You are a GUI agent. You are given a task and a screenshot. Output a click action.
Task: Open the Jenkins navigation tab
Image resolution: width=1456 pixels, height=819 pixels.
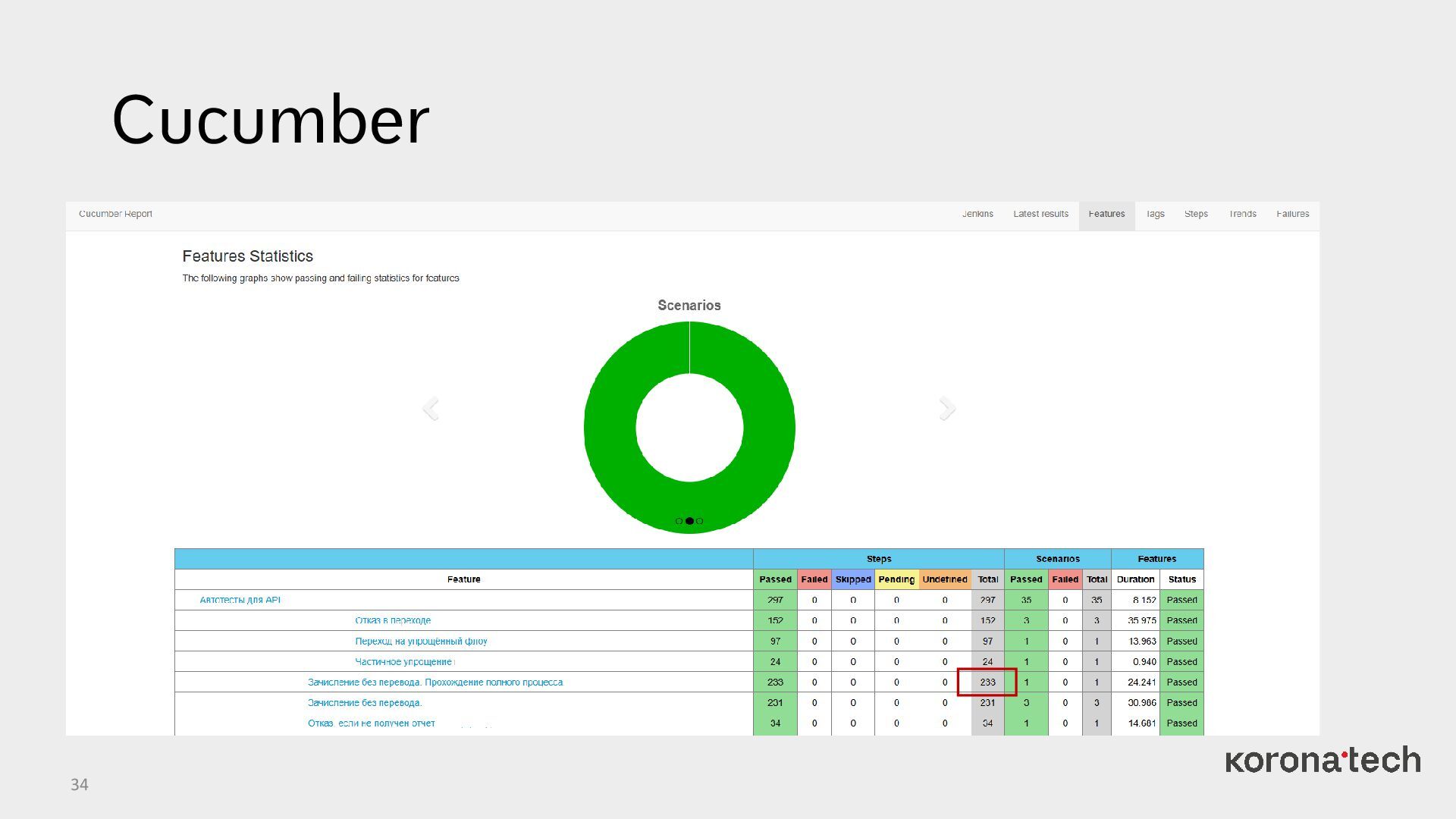click(x=977, y=214)
